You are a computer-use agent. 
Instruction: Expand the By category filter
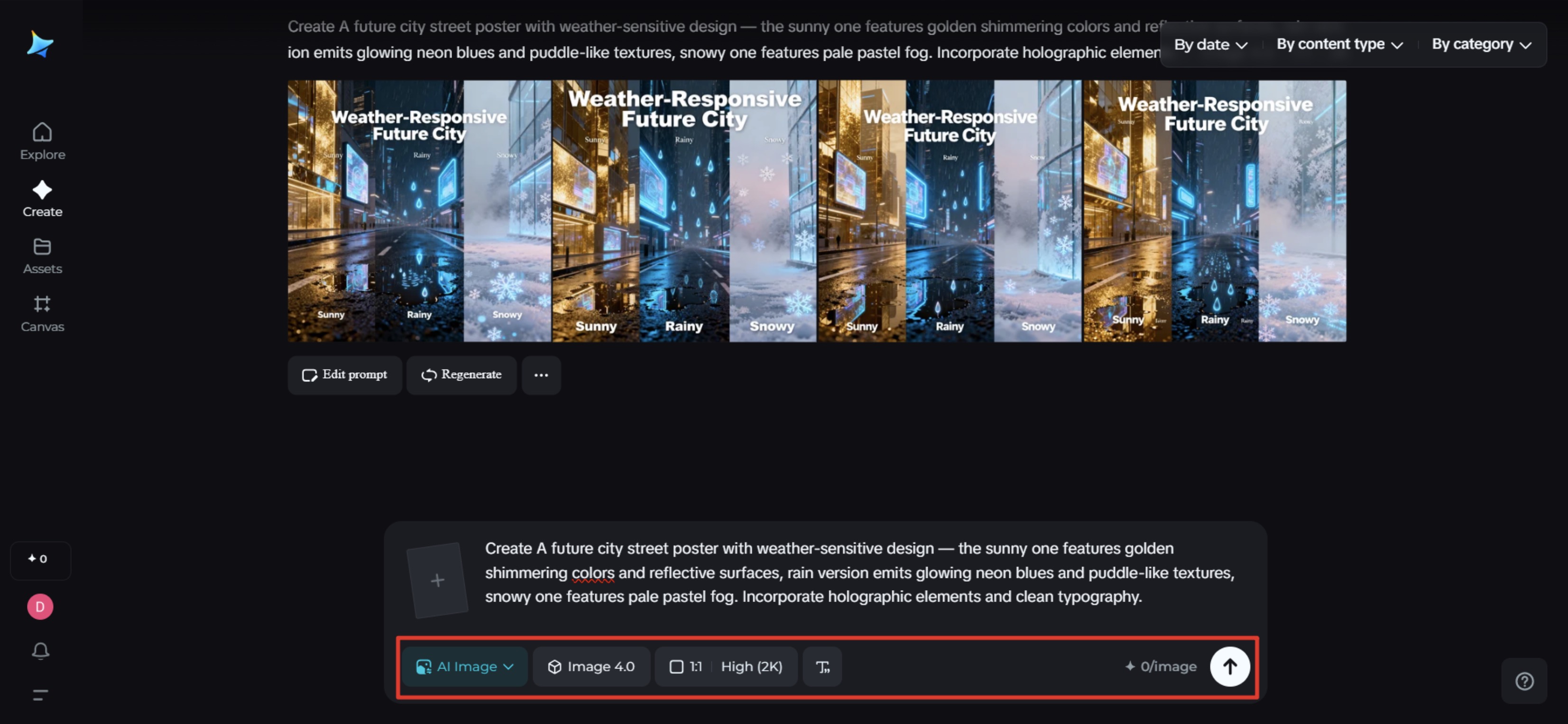click(x=1481, y=45)
